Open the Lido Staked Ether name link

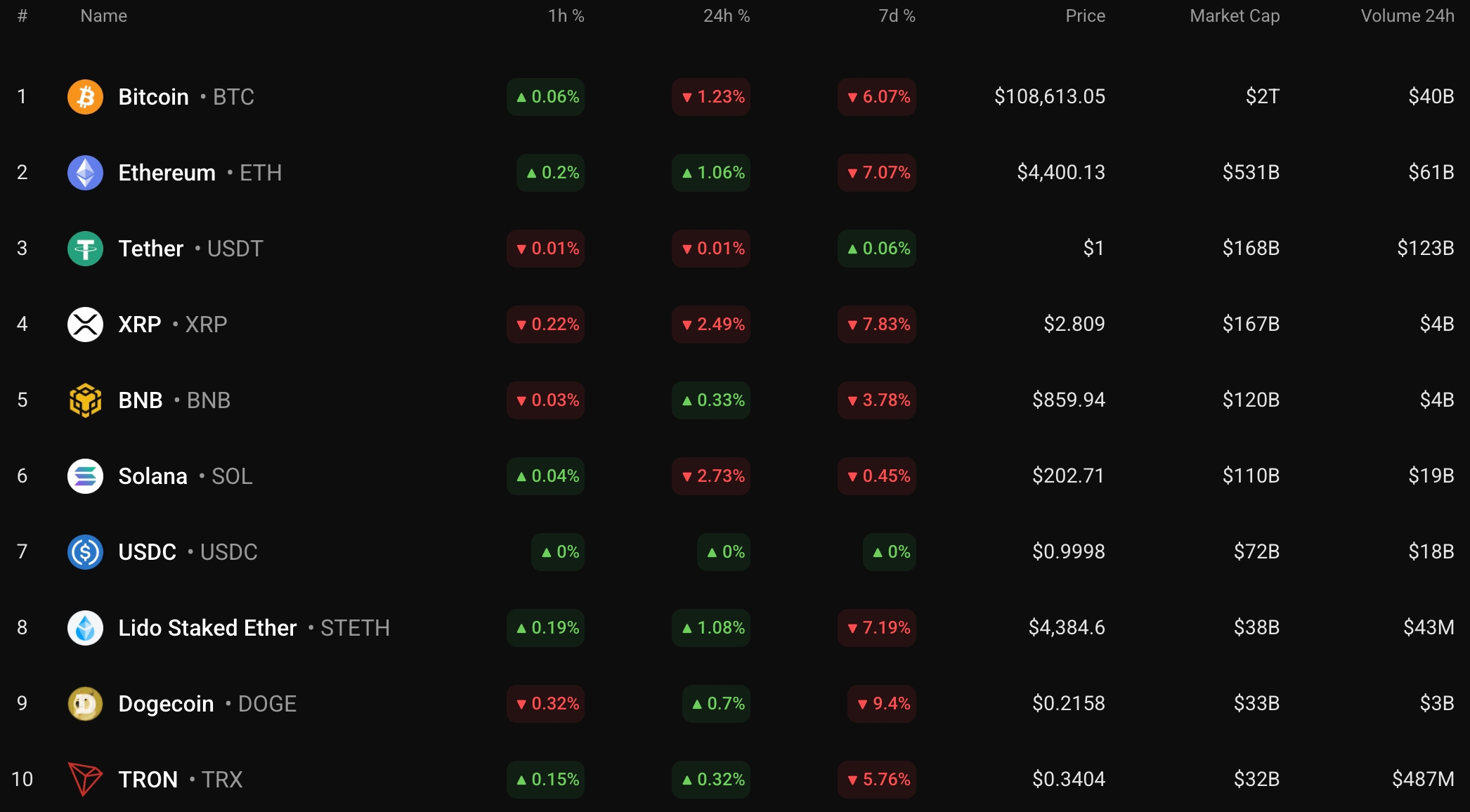coord(207,628)
